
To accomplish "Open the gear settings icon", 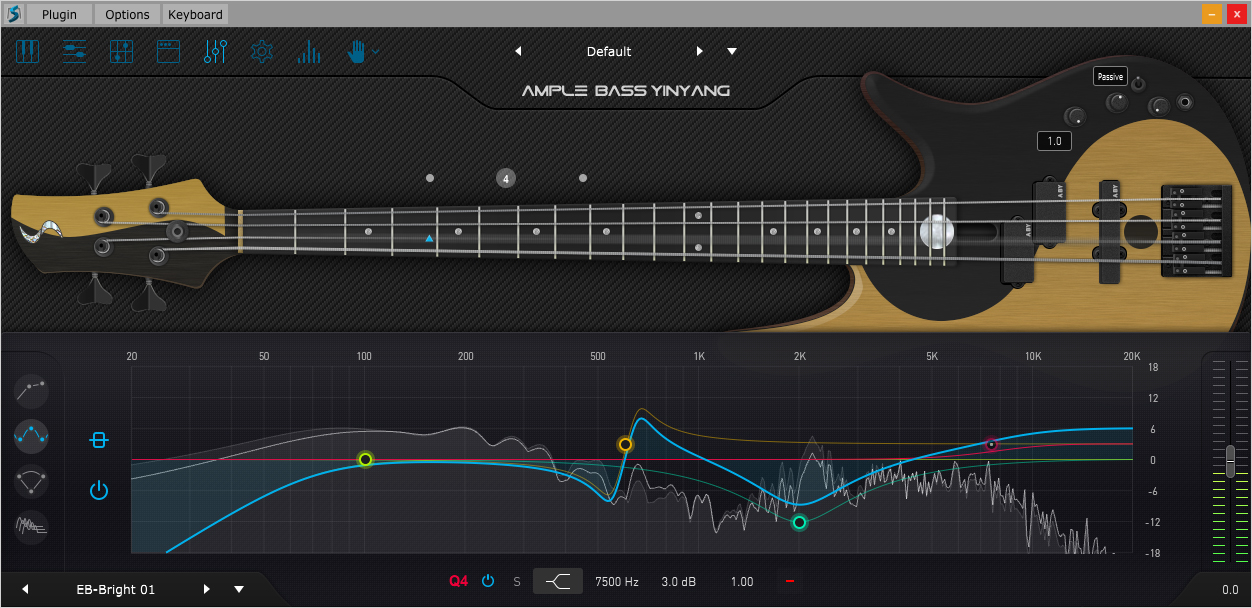I will click(x=262, y=52).
